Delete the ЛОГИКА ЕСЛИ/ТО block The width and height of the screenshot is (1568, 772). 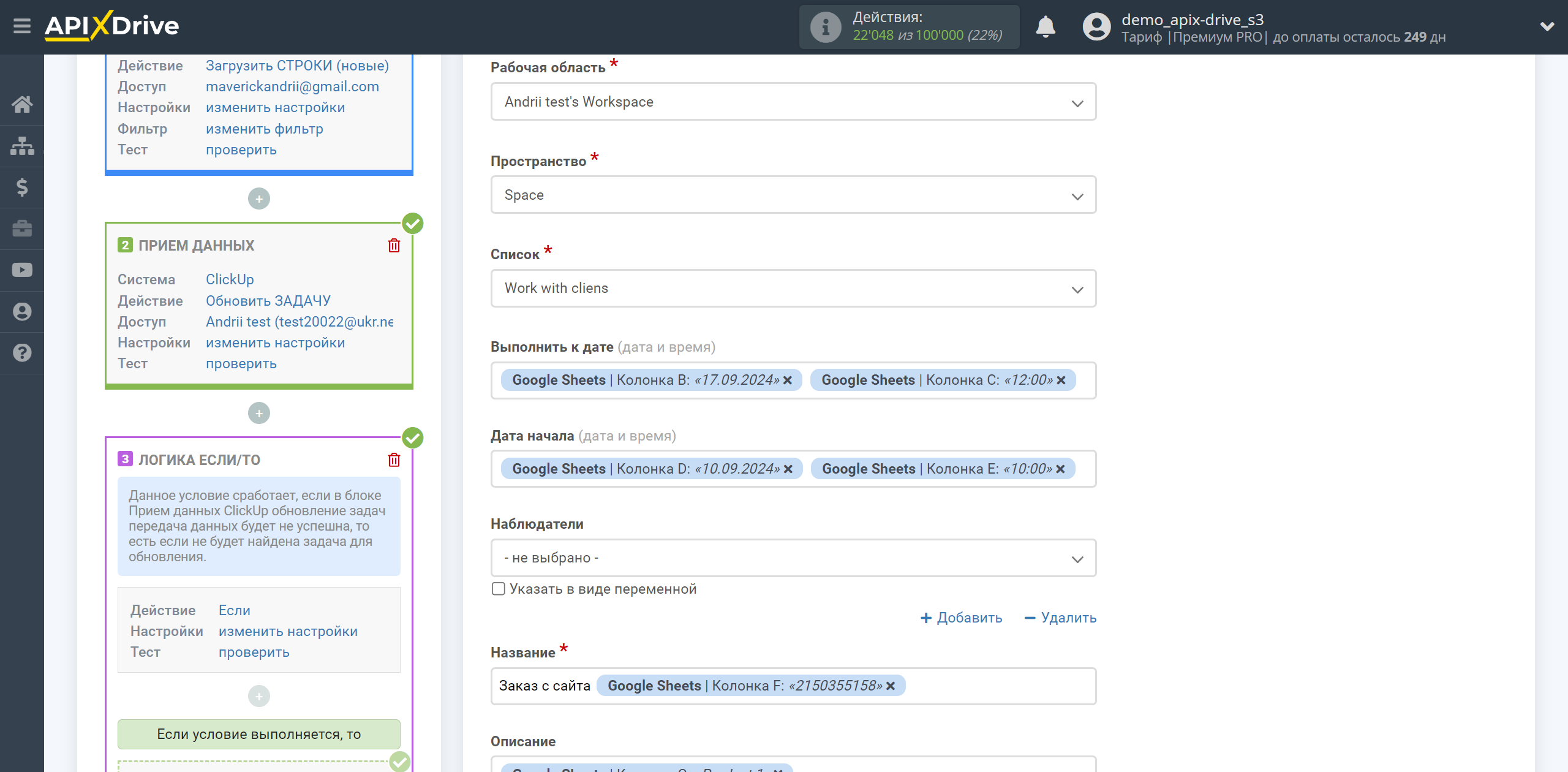coord(394,460)
